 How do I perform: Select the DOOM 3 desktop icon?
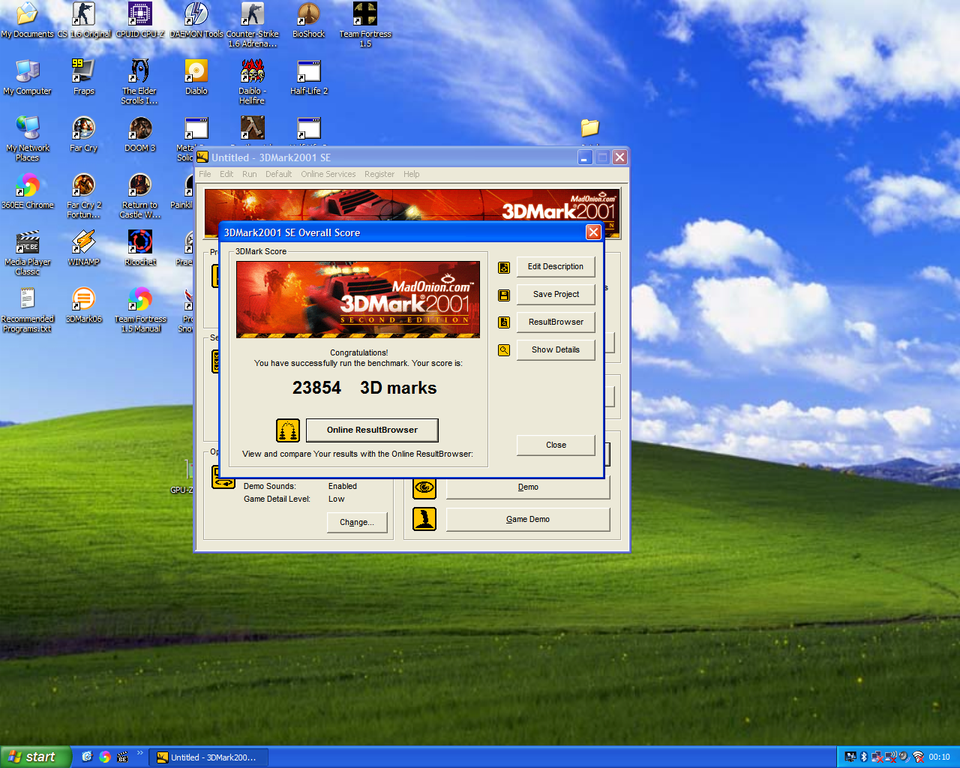coord(140,134)
